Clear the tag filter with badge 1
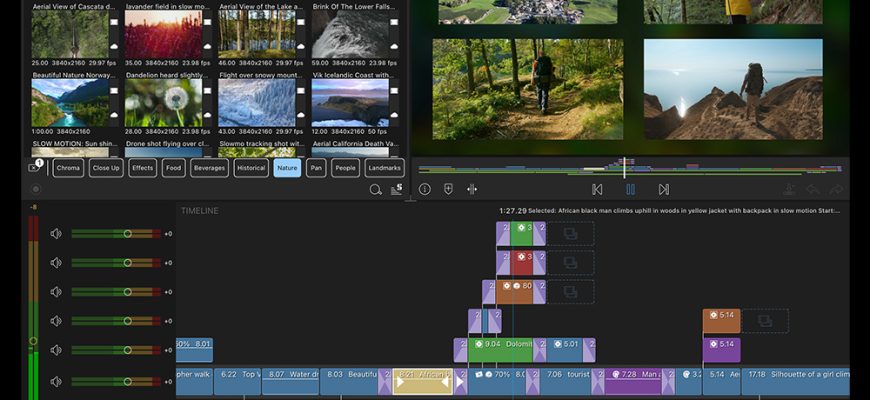 pyautogui.click(x=35, y=167)
